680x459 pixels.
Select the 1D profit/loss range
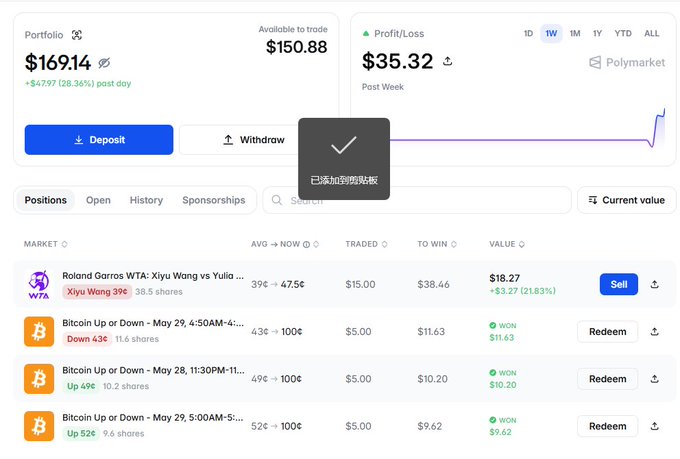pos(528,33)
